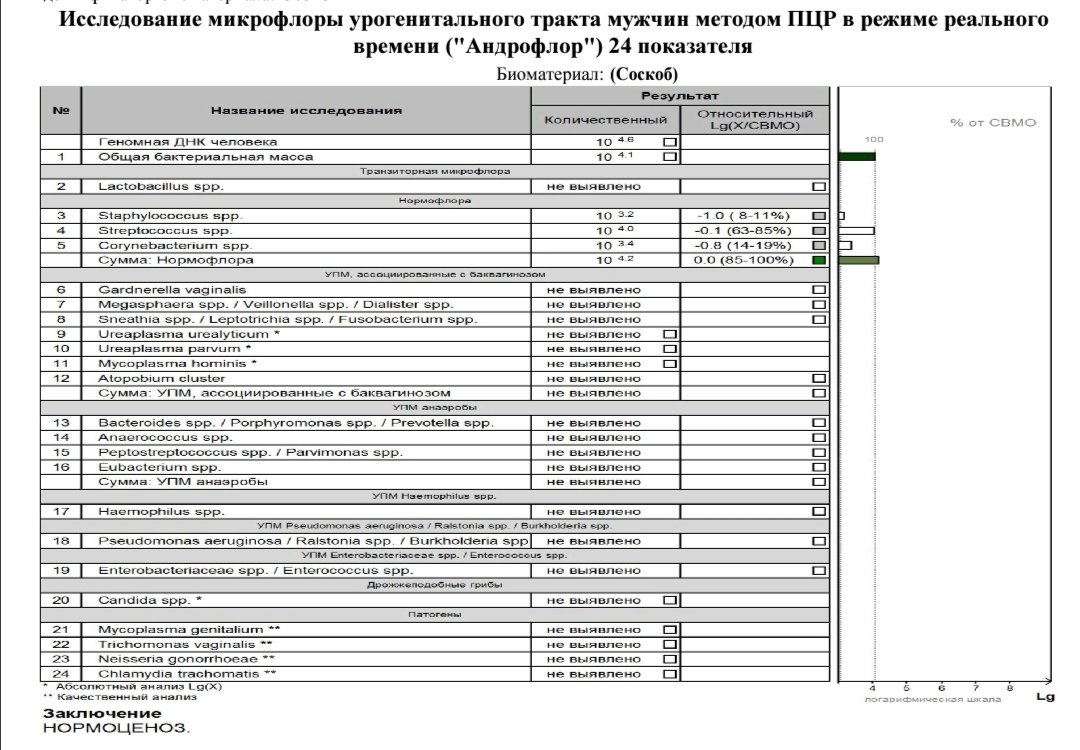The width and height of the screenshot is (1080, 750).
Task: Click the "Патогены" section heading
Action: (x=435, y=614)
